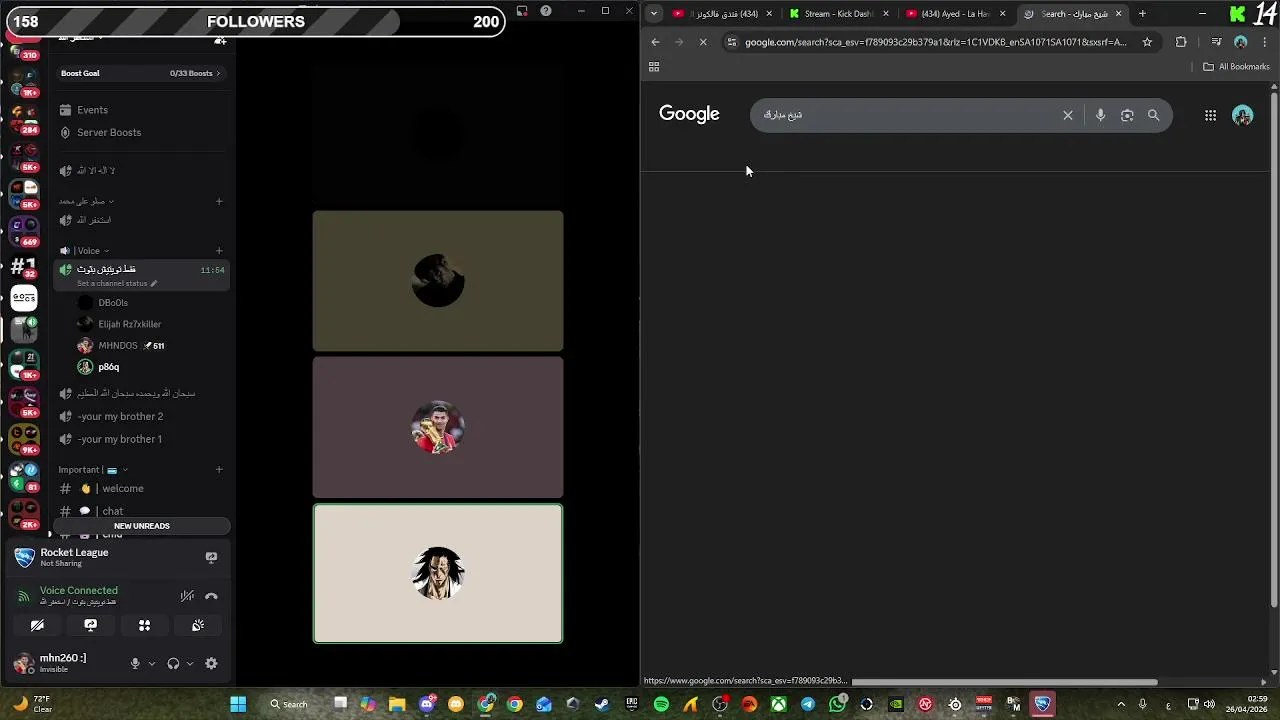This screenshot has height=720, width=1280.
Task: Toggle noise suppression next to Voice Connected
Action: 187,596
